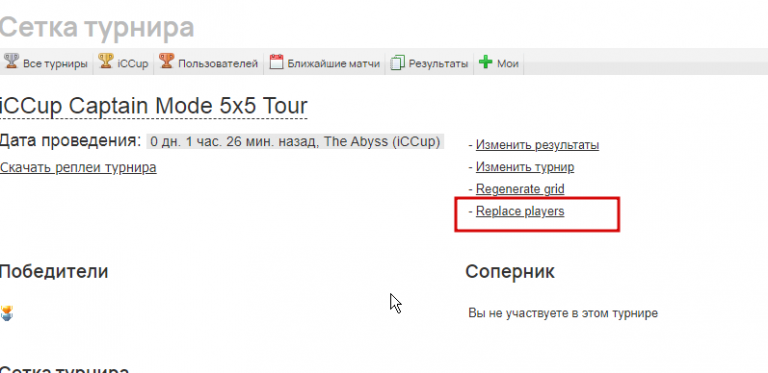768x373 pixels.
Task: Click the Изменить турнир link
Action: pos(525,167)
